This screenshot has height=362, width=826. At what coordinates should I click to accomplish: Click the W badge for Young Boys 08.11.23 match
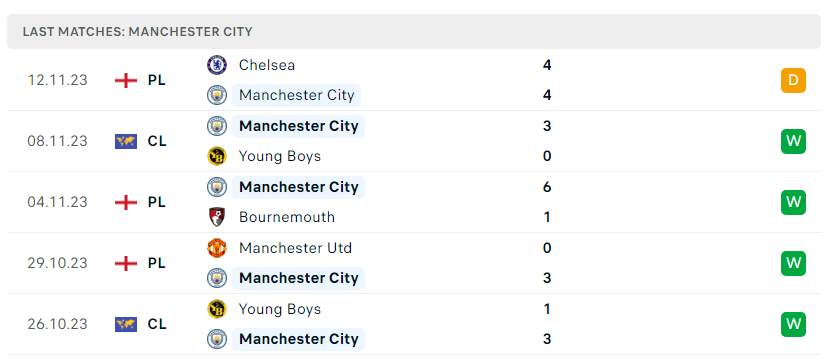point(793,141)
